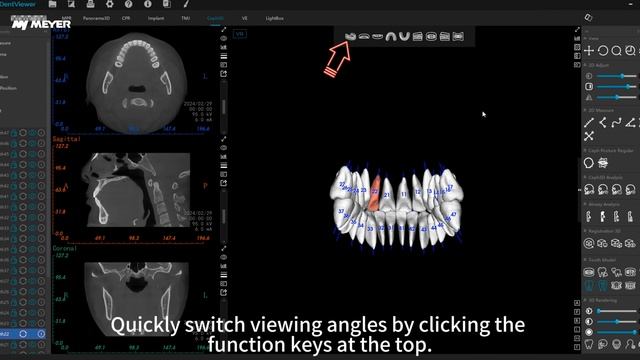This screenshot has height=360, width=640.
Task: Click the printer icon in the top toolbar
Action: [90, 4]
